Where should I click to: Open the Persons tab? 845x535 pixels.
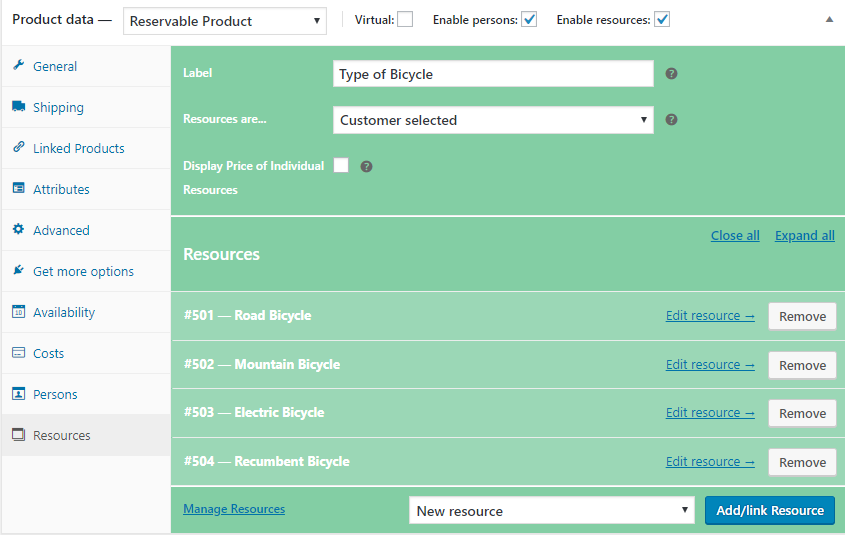(x=55, y=394)
